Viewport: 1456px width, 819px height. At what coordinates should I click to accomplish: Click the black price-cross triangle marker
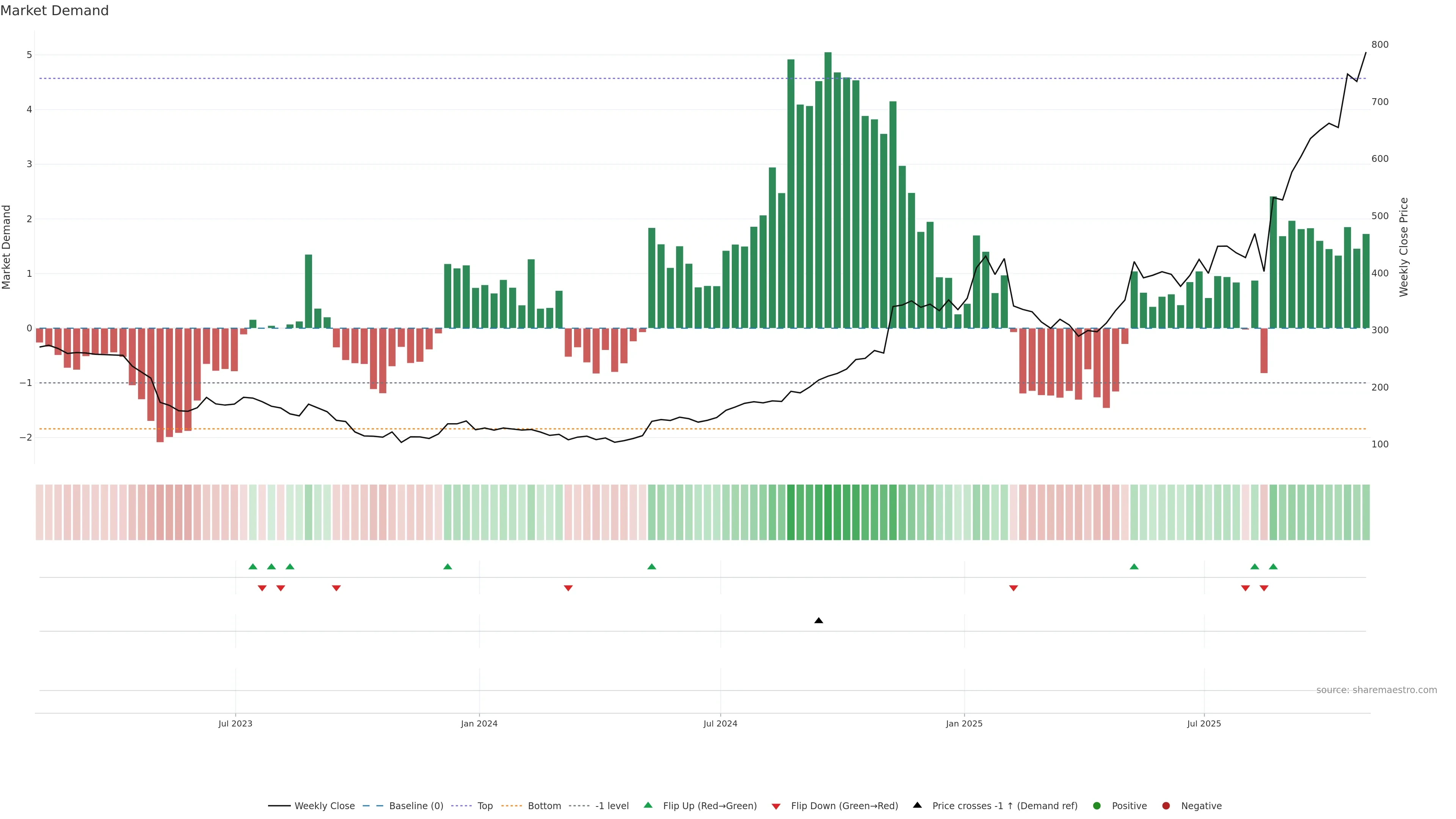(x=819, y=621)
